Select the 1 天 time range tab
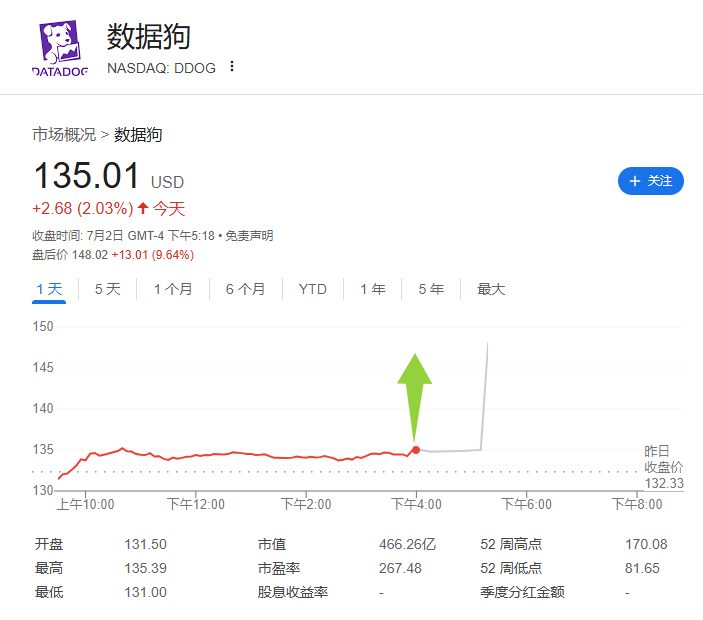 [49, 289]
